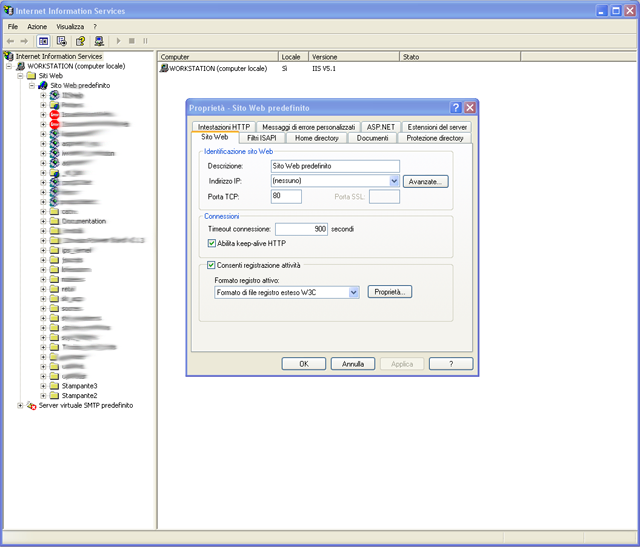
Task: Switch to the Intestazioni HTTP tab
Action: pos(224,127)
